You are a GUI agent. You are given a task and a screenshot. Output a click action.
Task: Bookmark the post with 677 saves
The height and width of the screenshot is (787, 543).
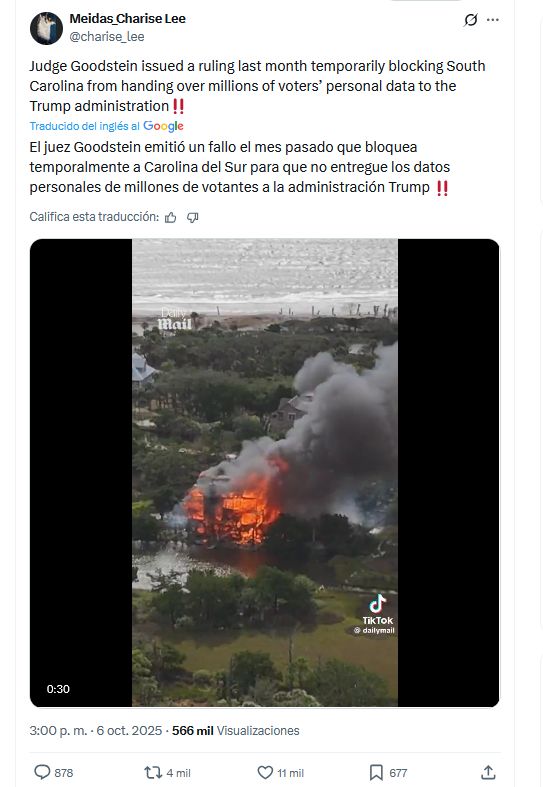(376, 772)
